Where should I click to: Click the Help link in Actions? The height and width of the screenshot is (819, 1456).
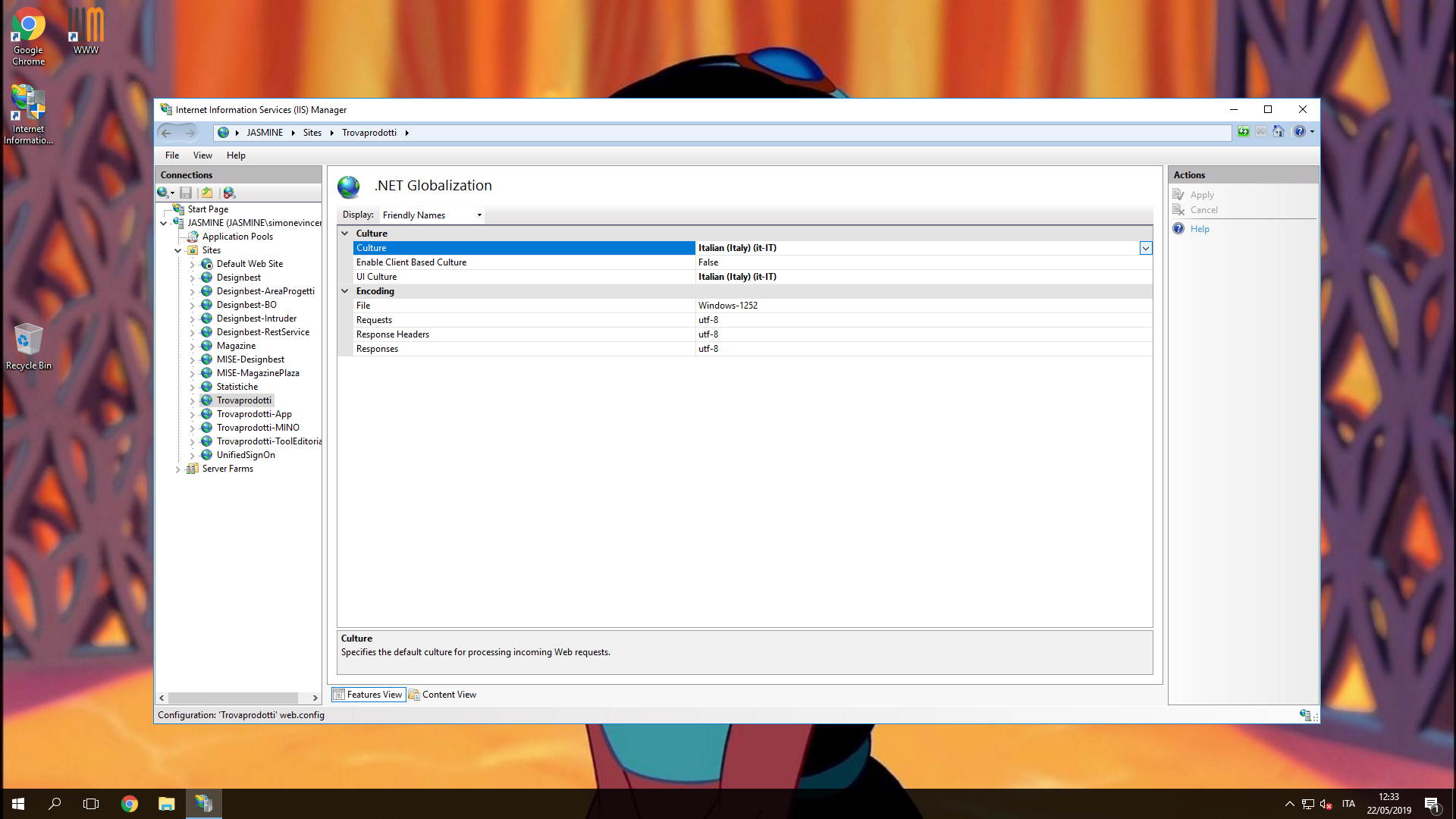click(x=1199, y=229)
